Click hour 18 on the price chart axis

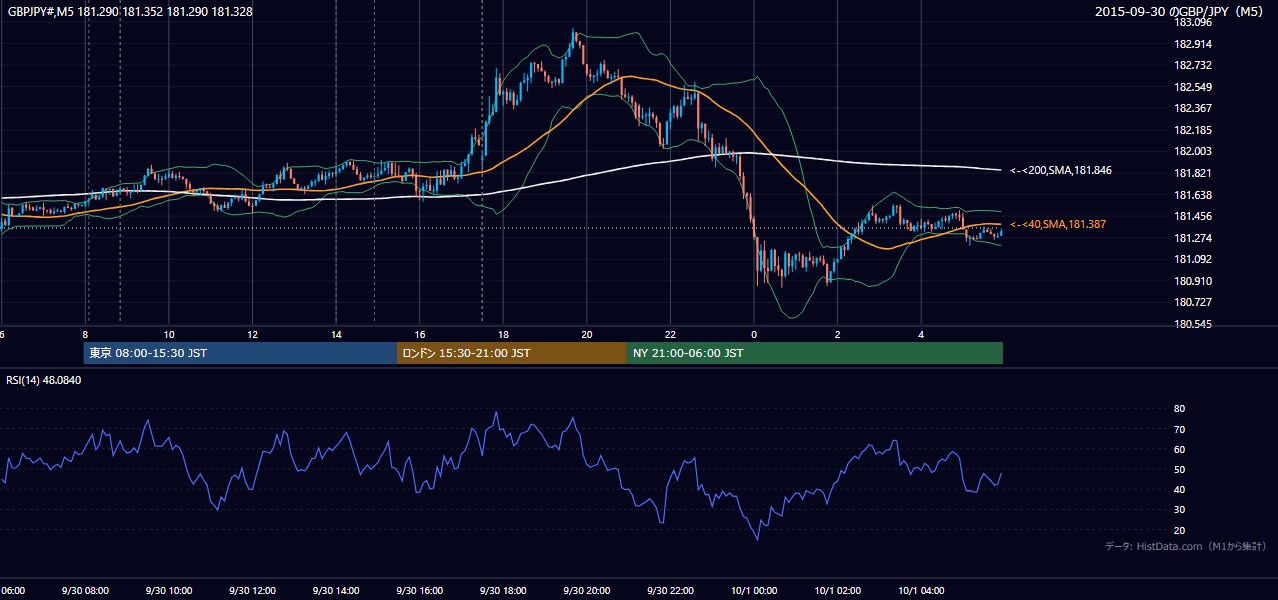point(503,334)
